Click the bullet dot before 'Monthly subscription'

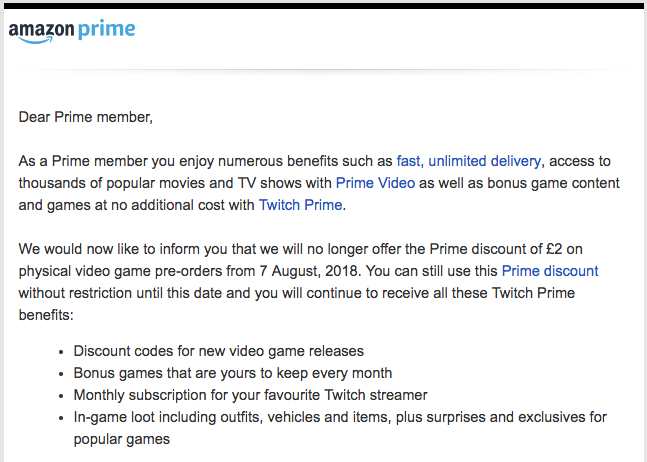(61, 396)
